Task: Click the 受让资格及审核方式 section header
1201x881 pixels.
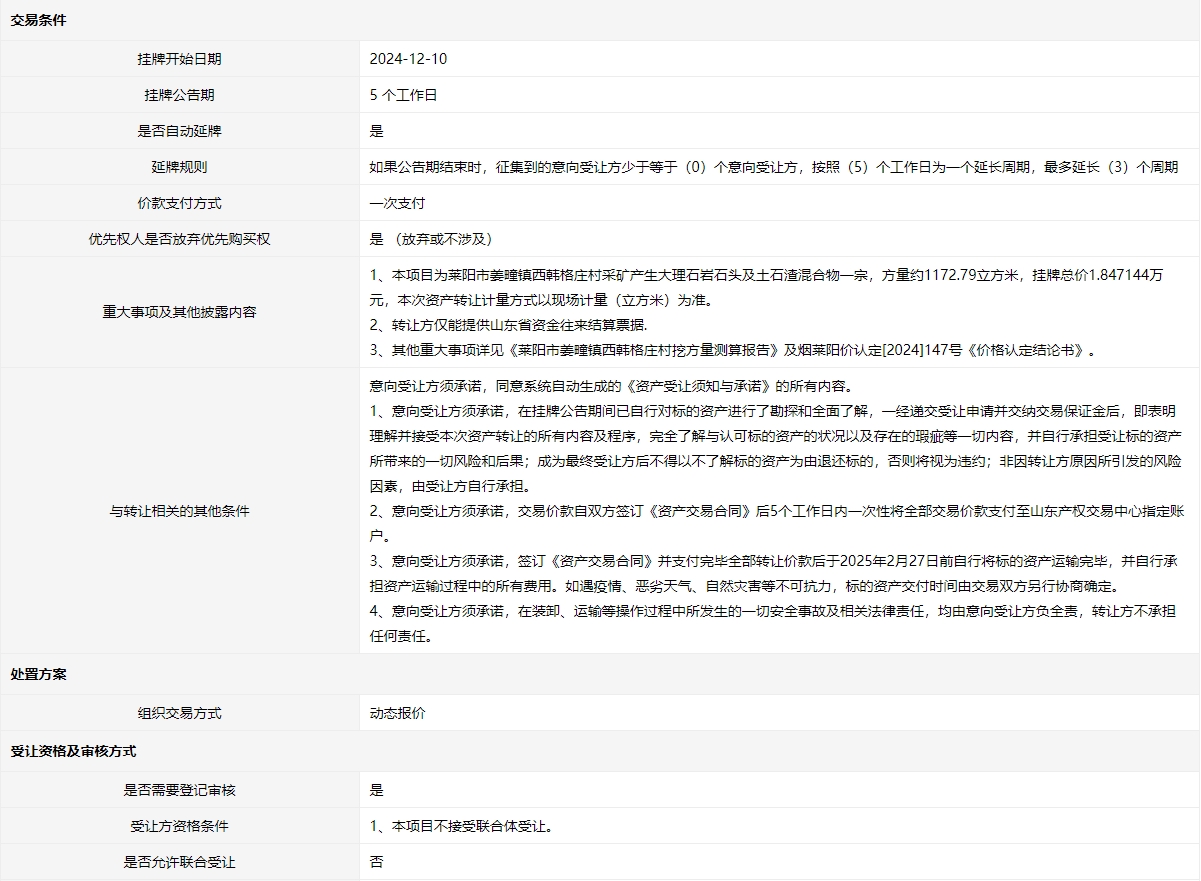Action: coord(73,751)
